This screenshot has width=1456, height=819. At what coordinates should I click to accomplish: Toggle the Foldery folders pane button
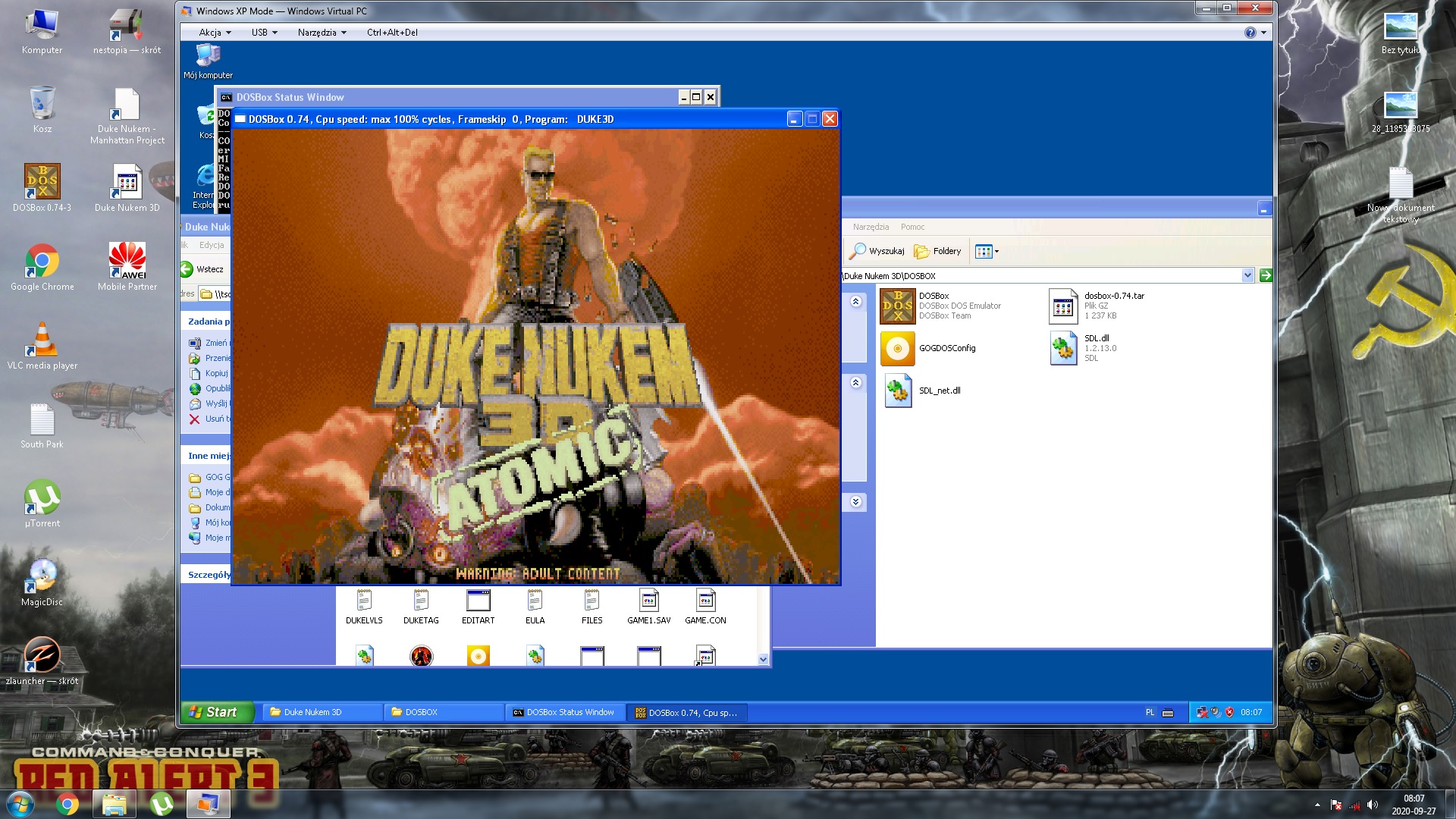(937, 251)
